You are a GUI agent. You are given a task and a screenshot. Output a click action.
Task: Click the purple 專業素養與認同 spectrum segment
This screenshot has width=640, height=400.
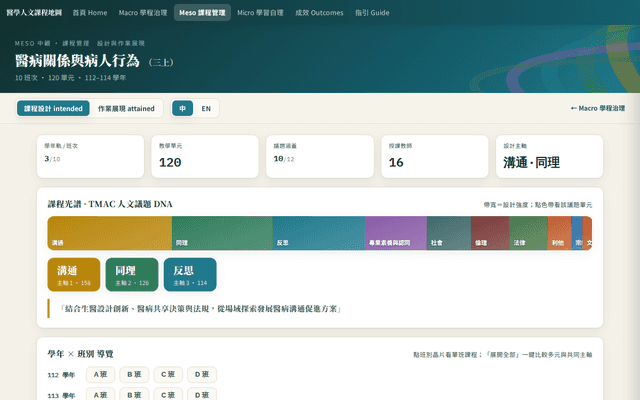[396, 233]
